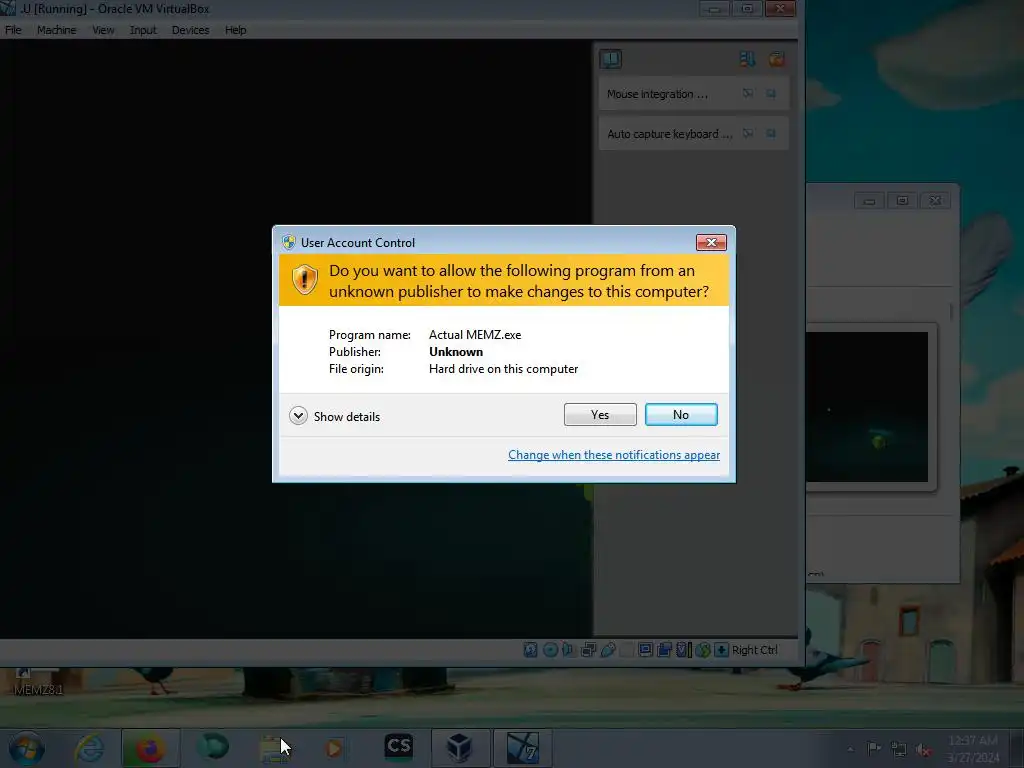This screenshot has width=1024, height=768.
Task: Dismiss the Mouse integration notification with its blue icon
Action: 771,94
